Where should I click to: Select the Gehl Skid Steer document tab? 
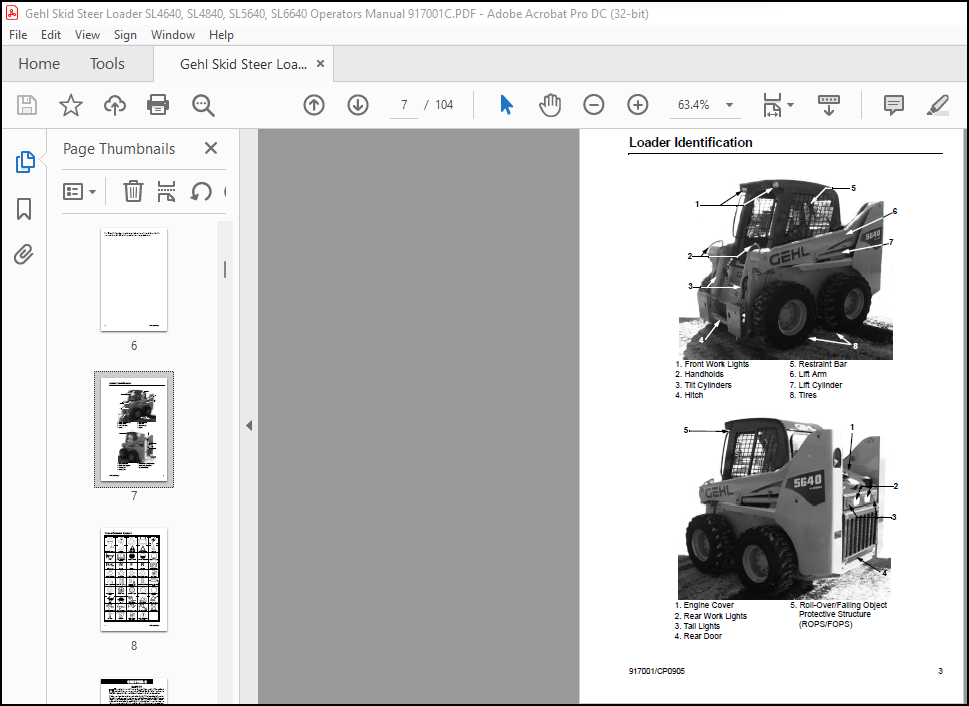click(243, 64)
